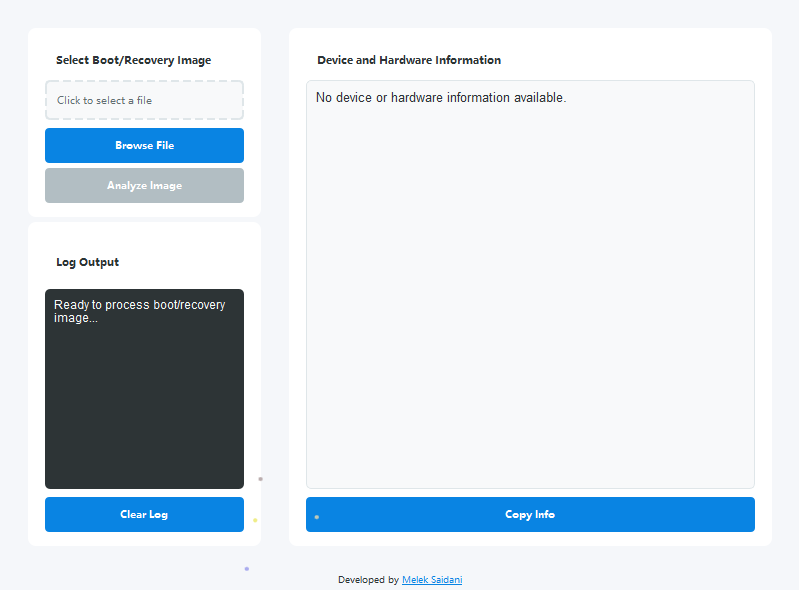Click 'No device or hardware information available.' text
The height and width of the screenshot is (590, 799).
click(x=441, y=98)
